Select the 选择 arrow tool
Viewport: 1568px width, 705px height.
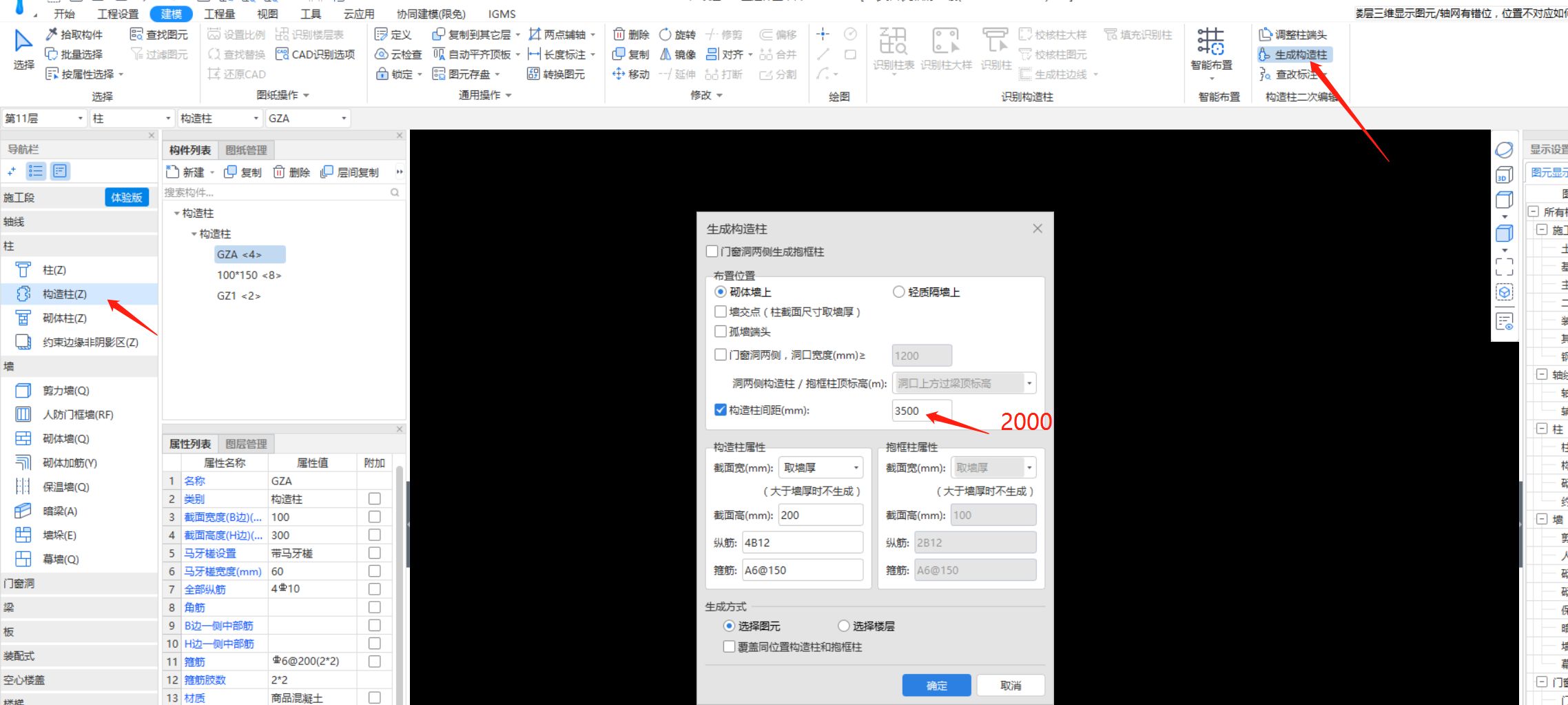click(23, 50)
